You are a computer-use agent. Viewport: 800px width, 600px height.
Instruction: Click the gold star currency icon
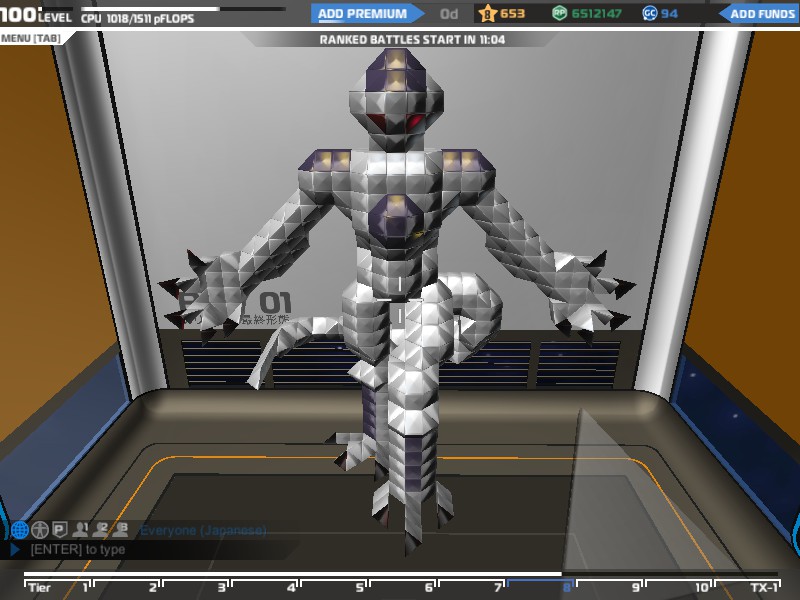(x=487, y=14)
